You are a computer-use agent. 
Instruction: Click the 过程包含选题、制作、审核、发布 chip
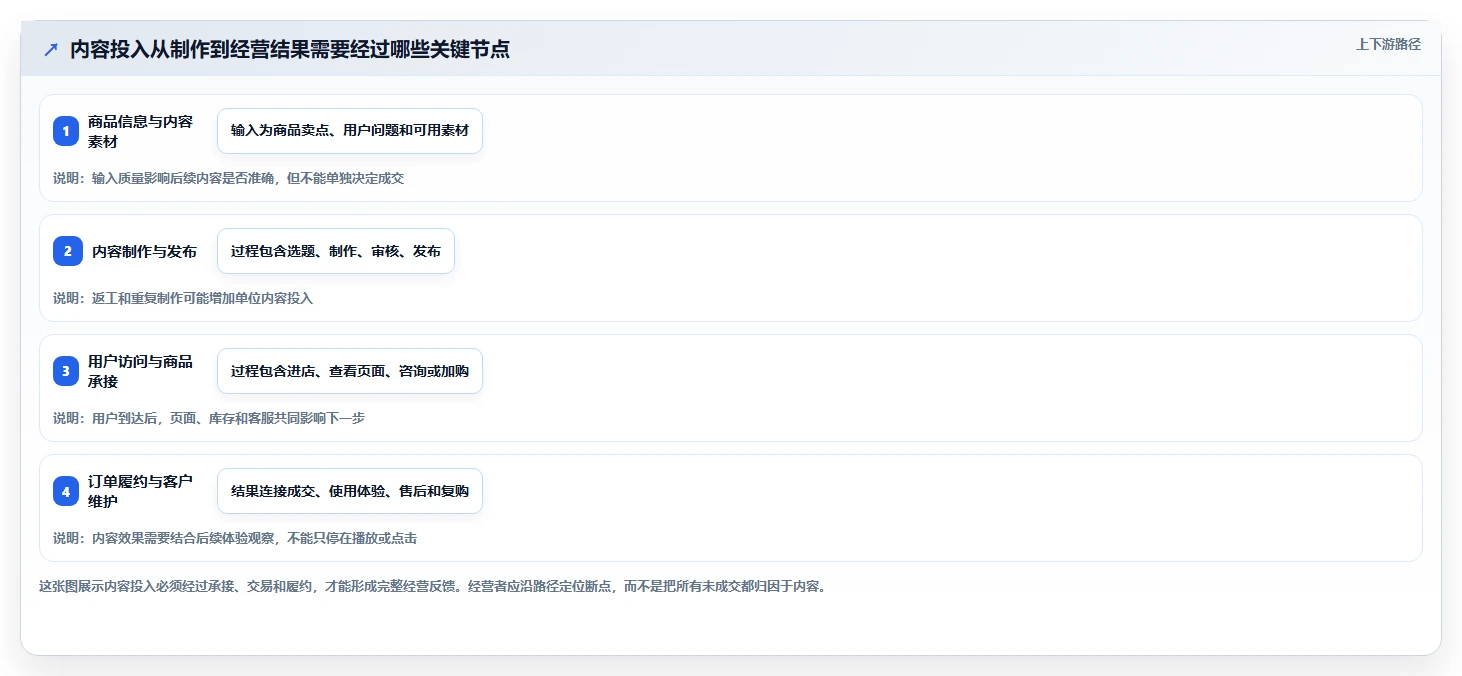point(336,251)
